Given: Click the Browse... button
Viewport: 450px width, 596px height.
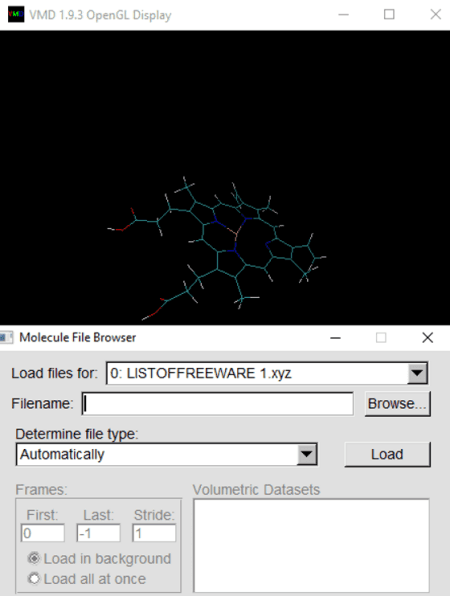Looking at the screenshot, I should pos(397,404).
